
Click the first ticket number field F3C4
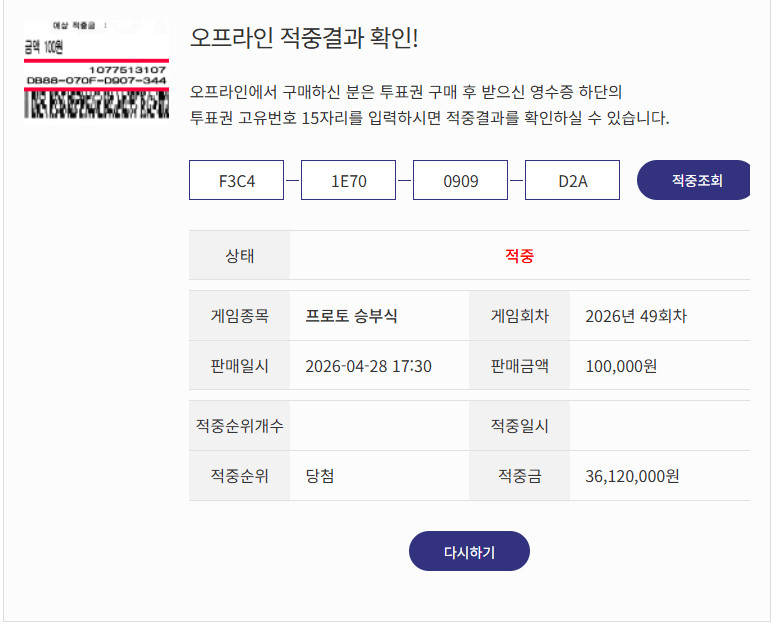tap(236, 181)
